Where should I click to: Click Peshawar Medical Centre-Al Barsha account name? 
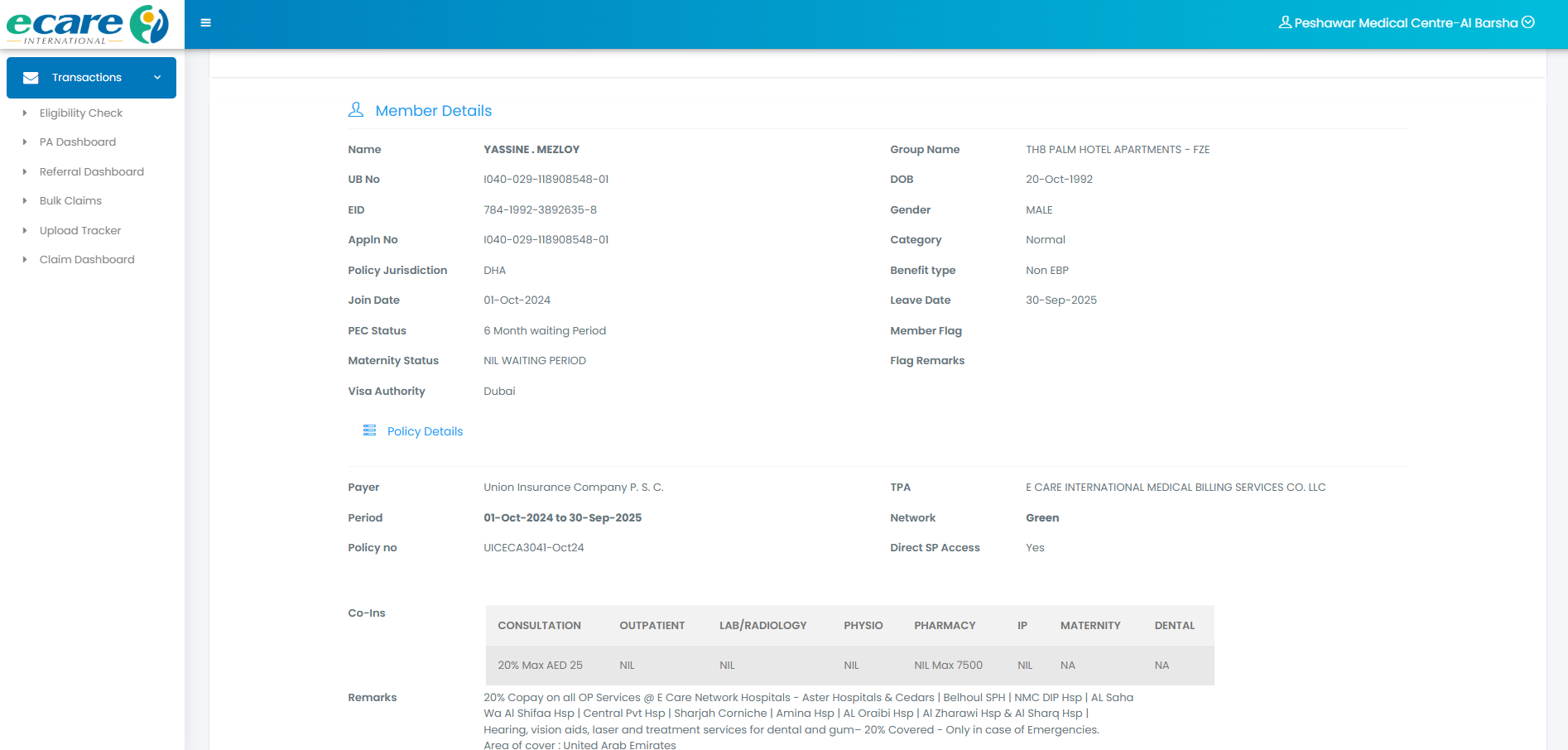tap(1406, 23)
